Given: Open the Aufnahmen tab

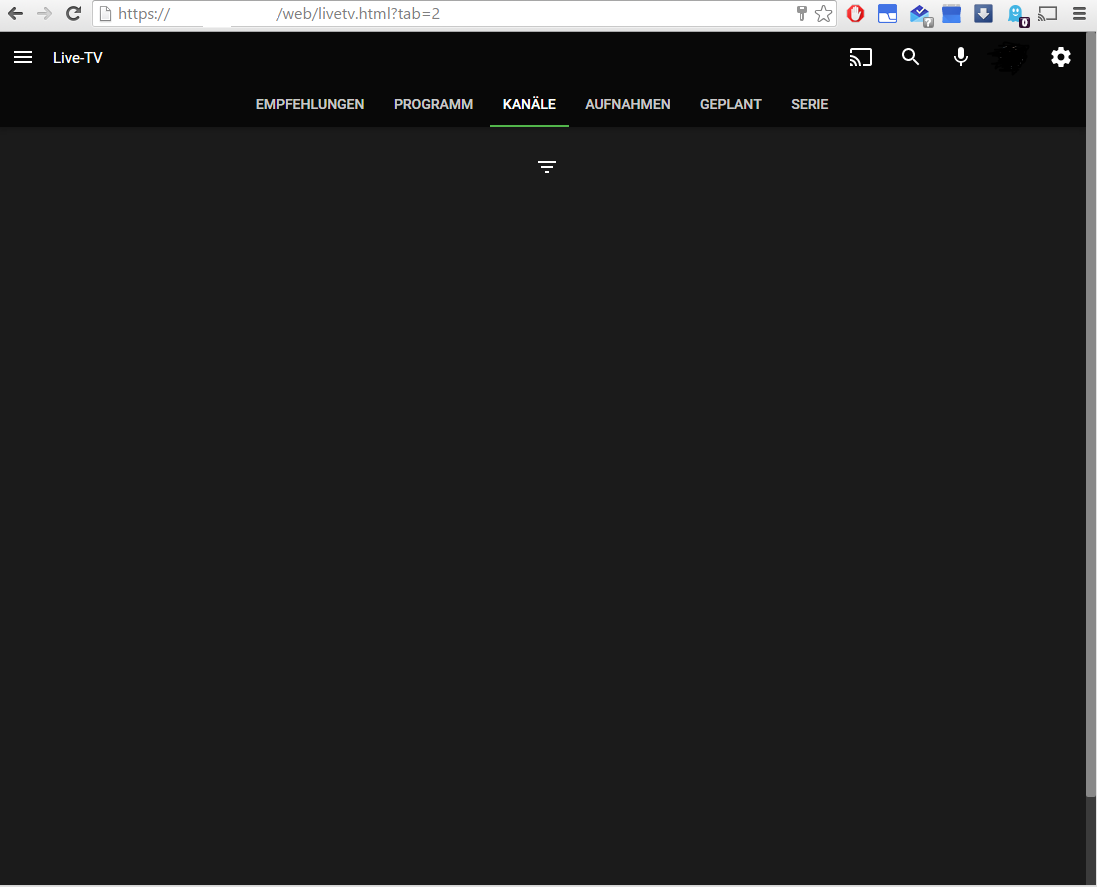Looking at the screenshot, I should (x=628, y=104).
